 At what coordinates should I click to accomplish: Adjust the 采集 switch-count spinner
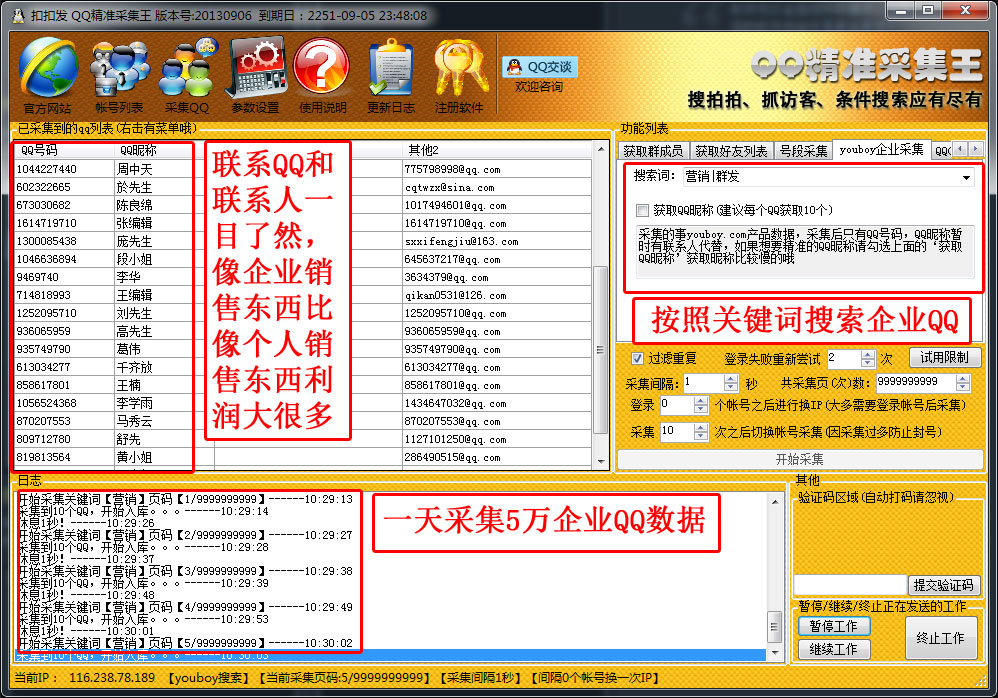coord(701,432)
